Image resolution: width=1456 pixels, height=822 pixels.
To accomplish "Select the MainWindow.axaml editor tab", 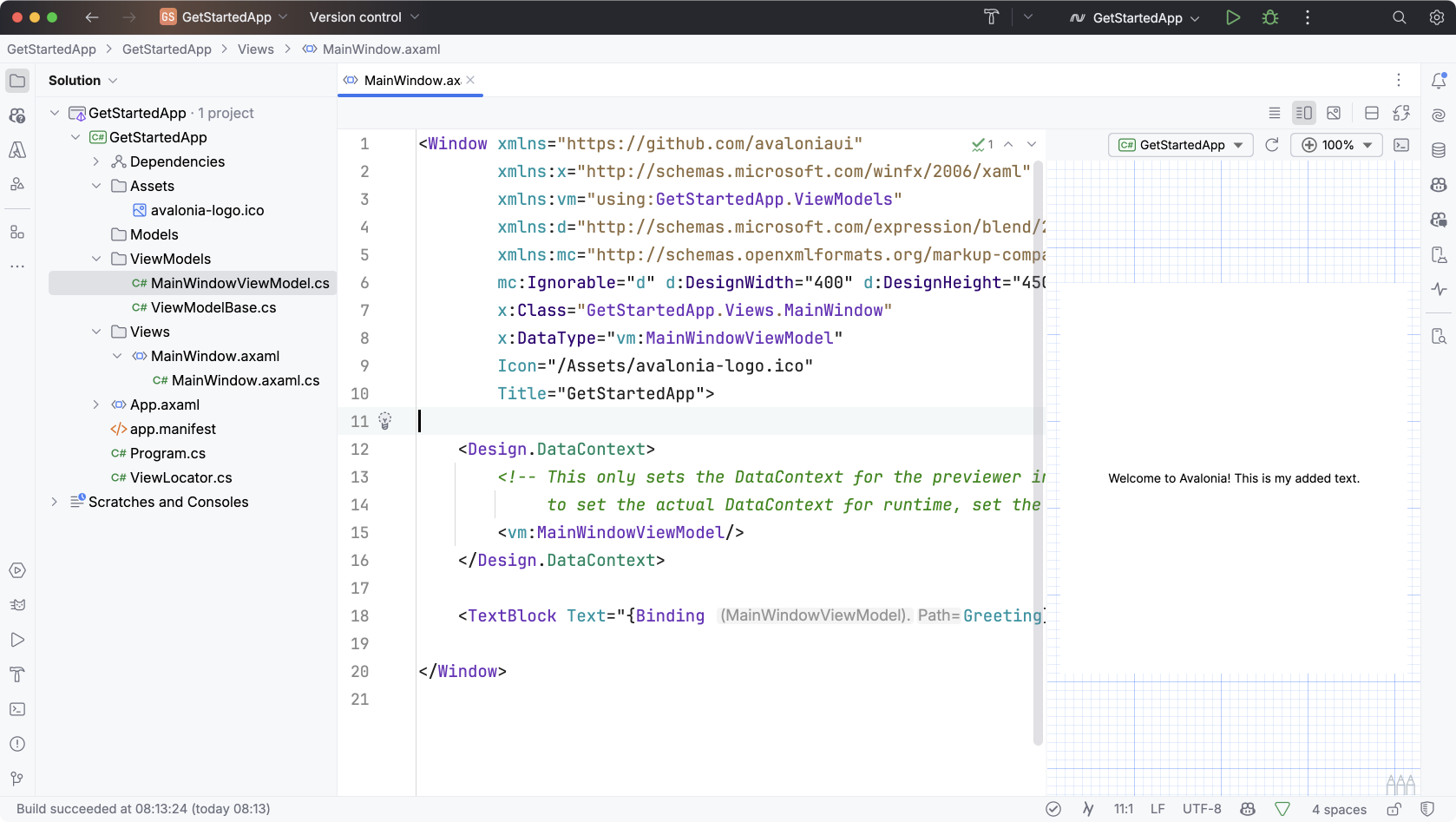I will pyautogui.click(x=408, y=80).
